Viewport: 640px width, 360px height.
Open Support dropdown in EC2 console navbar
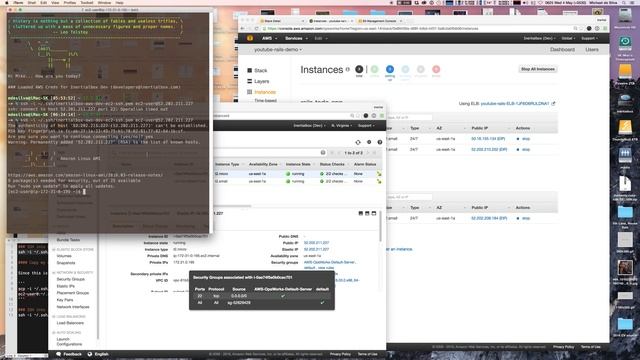(x=365, y=126)
